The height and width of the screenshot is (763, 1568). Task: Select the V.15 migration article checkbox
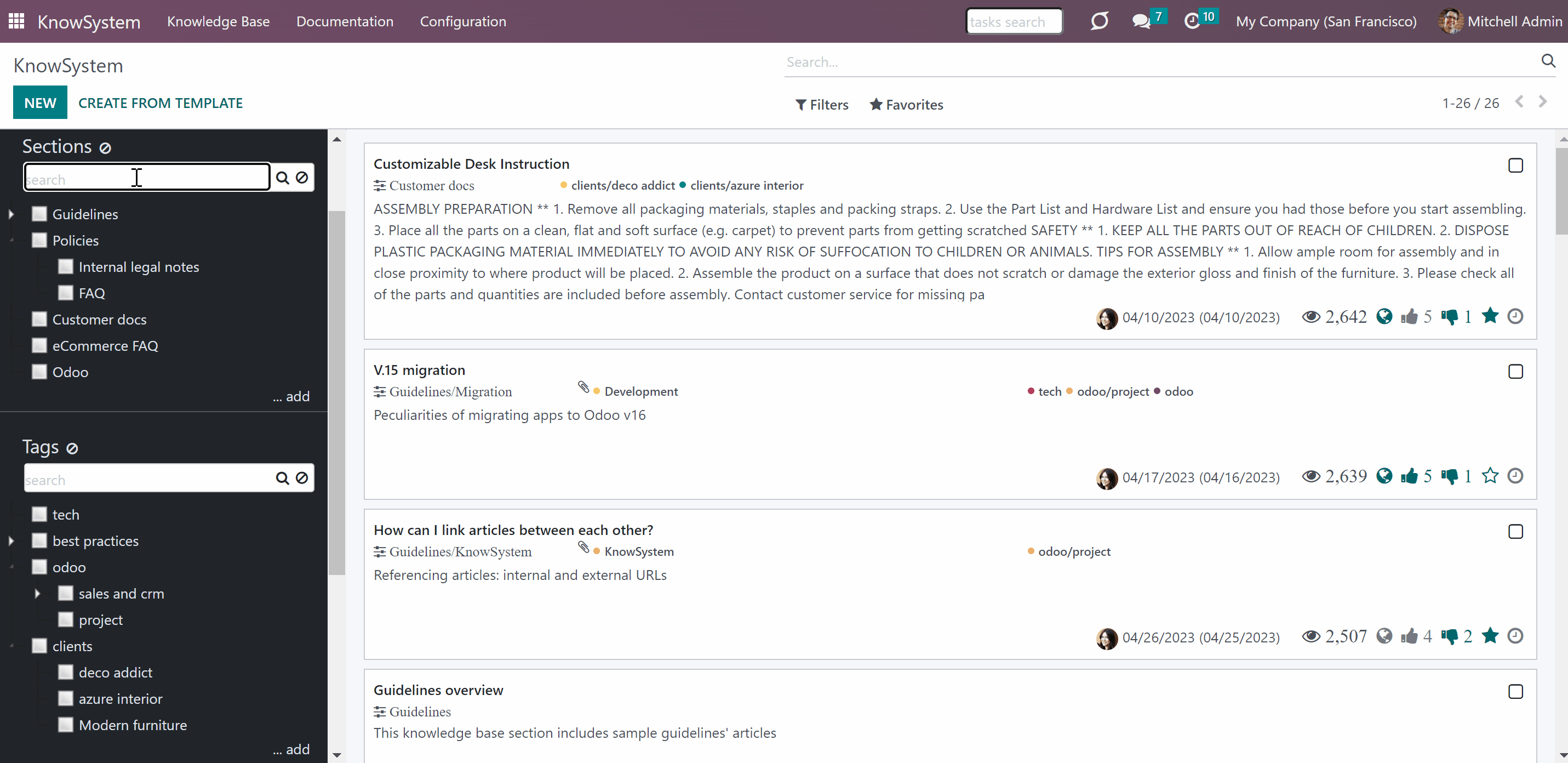pos(1515,372)
